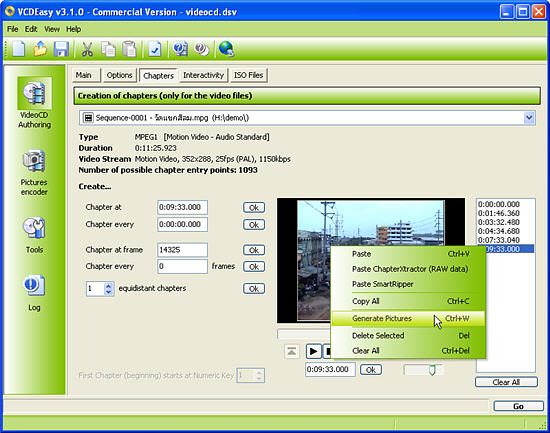550x433 pixels.
Task: Click Ok next to equidistant chapters
Action: coord(254,288)
